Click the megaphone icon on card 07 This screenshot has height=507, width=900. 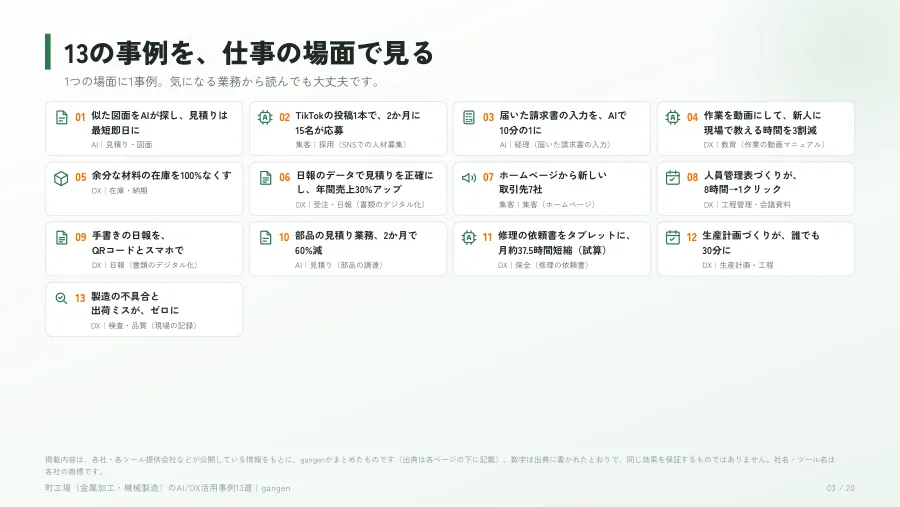point(469,178)
